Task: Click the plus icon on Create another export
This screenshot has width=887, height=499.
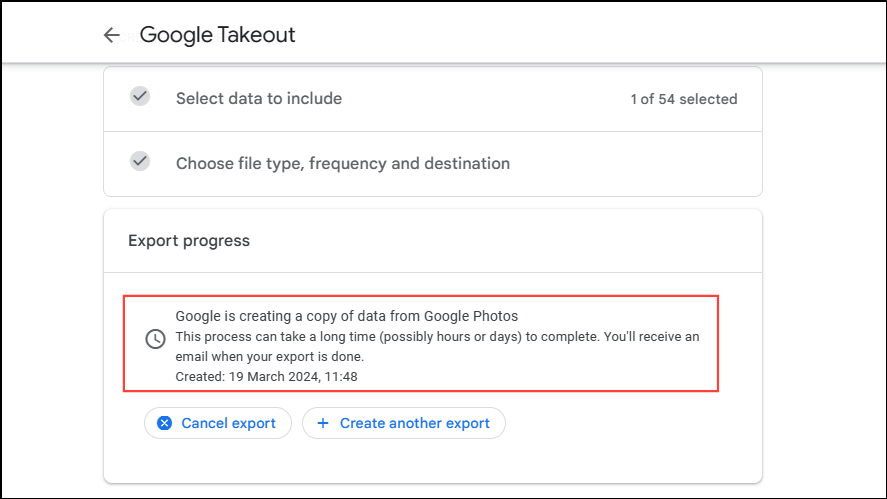Action: 323,423
